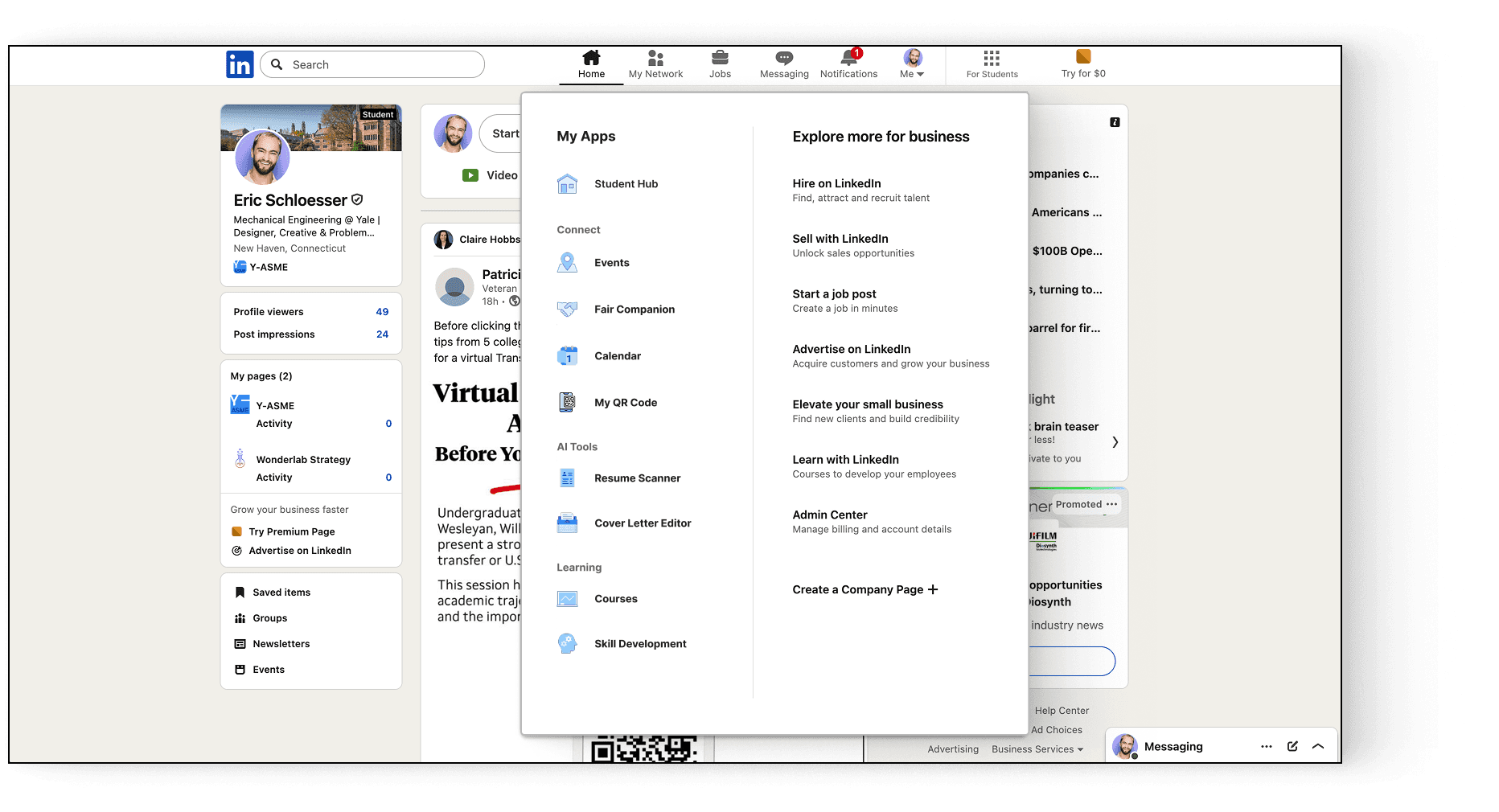
Task: Open Help Center footer link
Action: (1062, 711)
